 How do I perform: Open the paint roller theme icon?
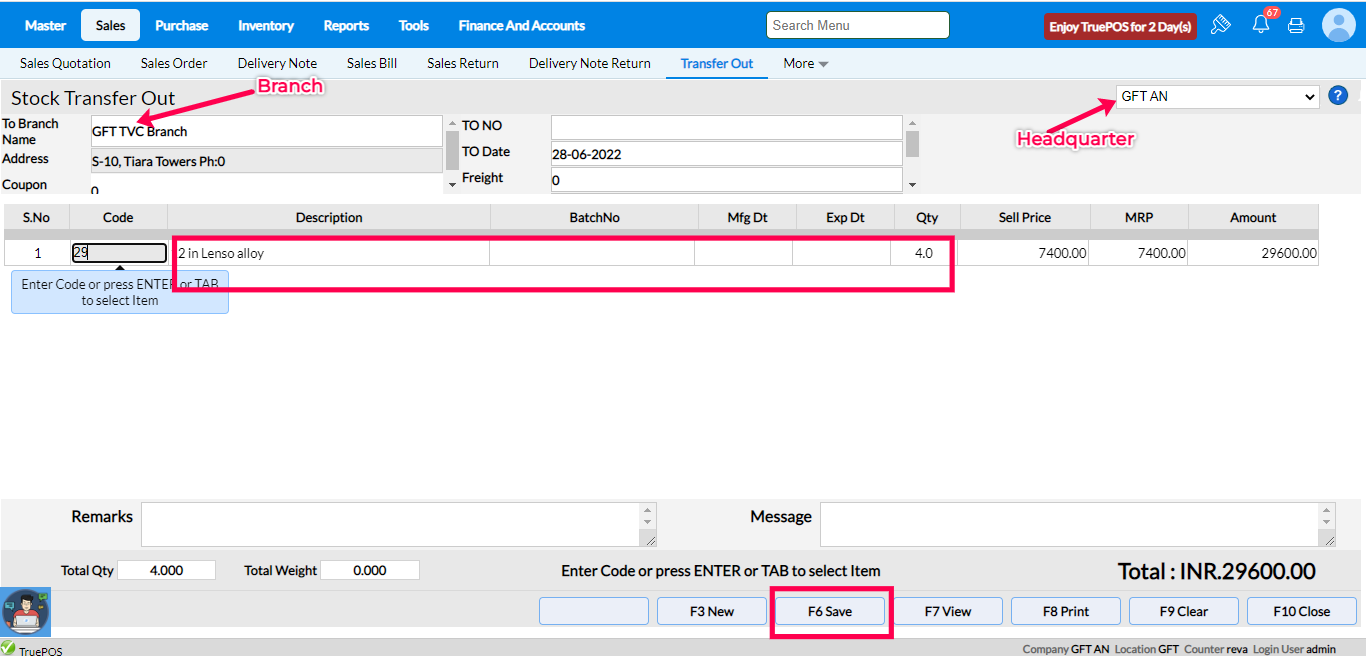[1220, 25]
